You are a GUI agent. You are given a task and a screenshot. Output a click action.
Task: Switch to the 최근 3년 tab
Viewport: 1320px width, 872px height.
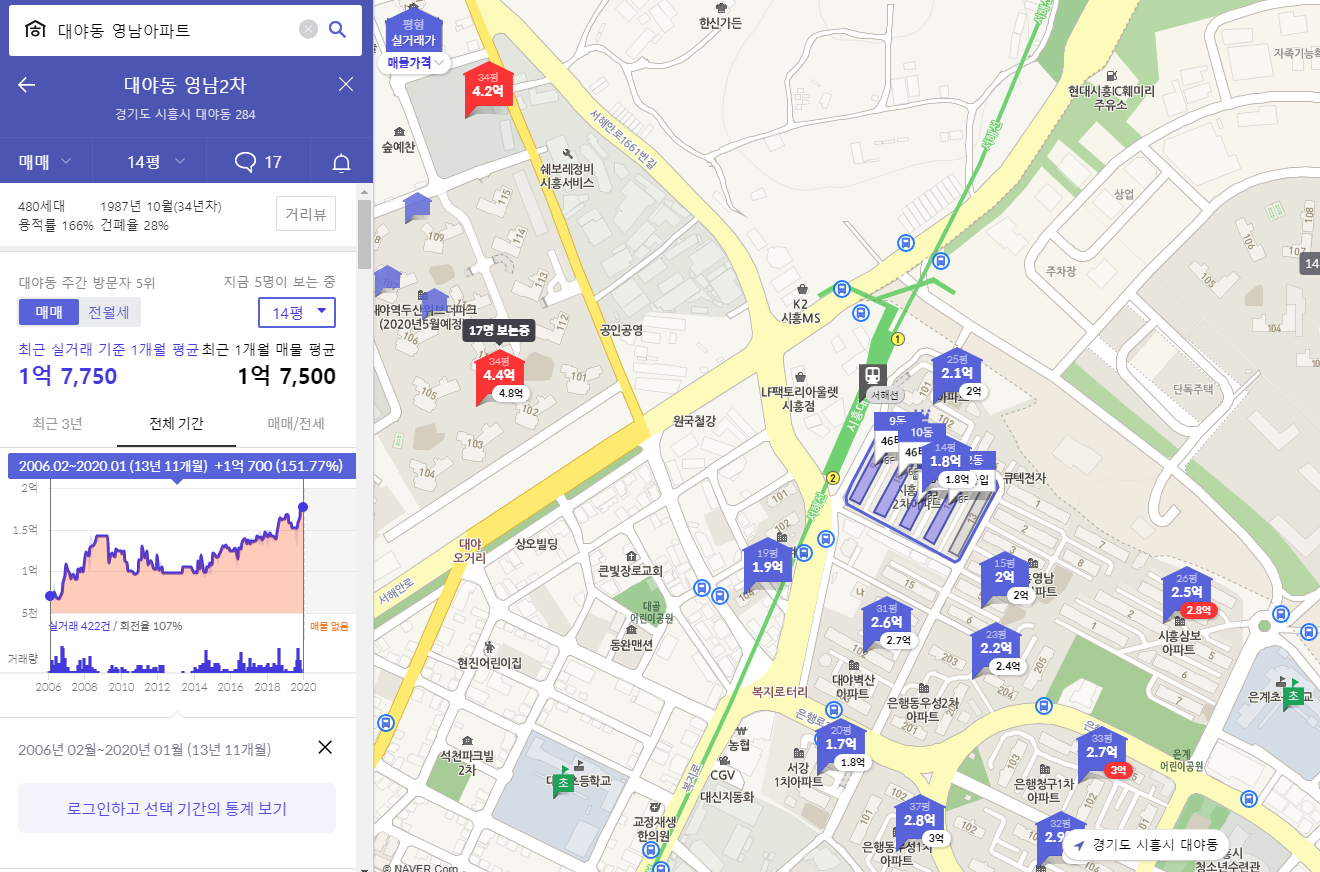click(x=58, y=423)
